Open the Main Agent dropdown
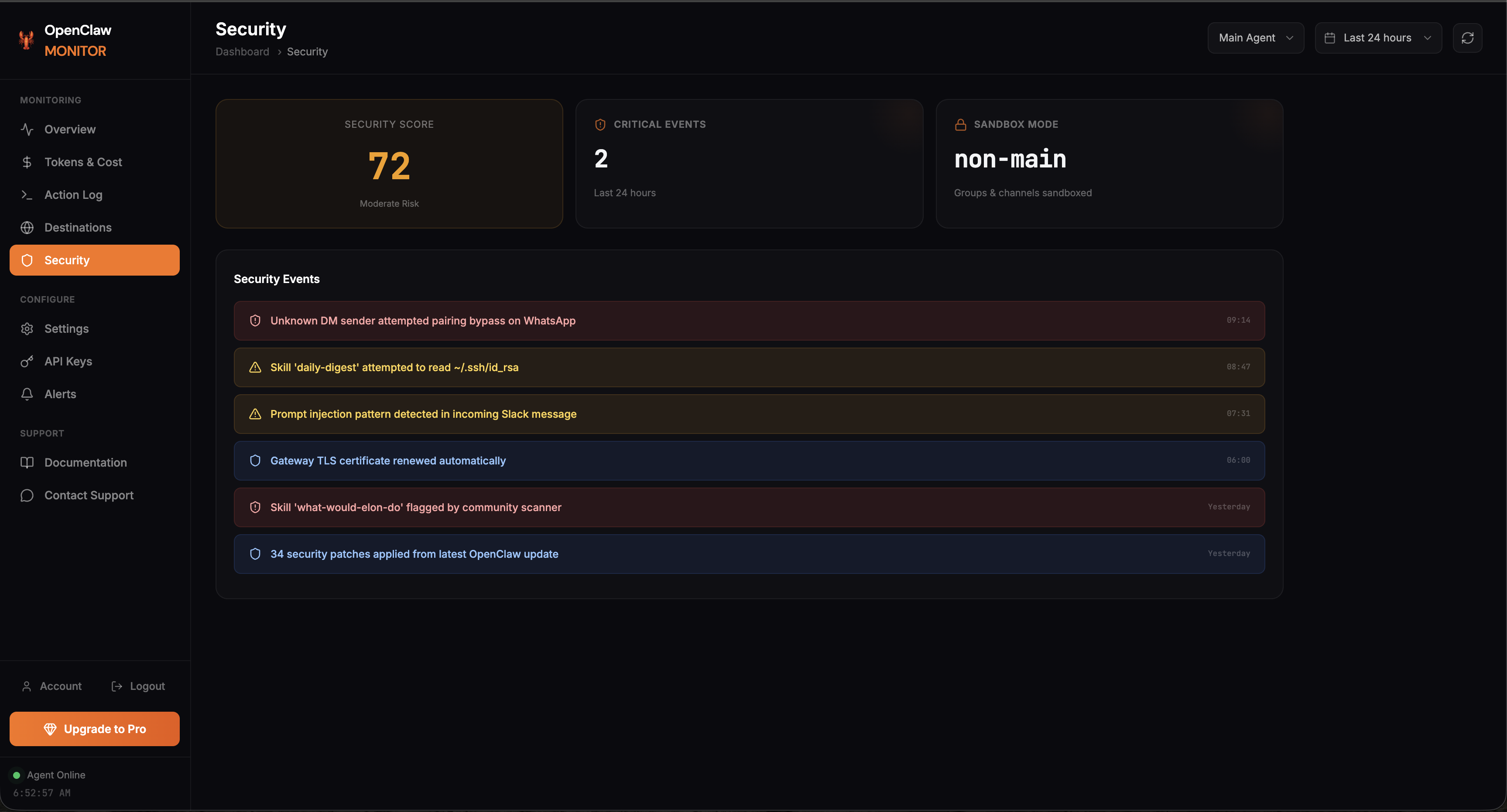The width and height of the screenshot is (1507, 812). (x=1255, y=38)
